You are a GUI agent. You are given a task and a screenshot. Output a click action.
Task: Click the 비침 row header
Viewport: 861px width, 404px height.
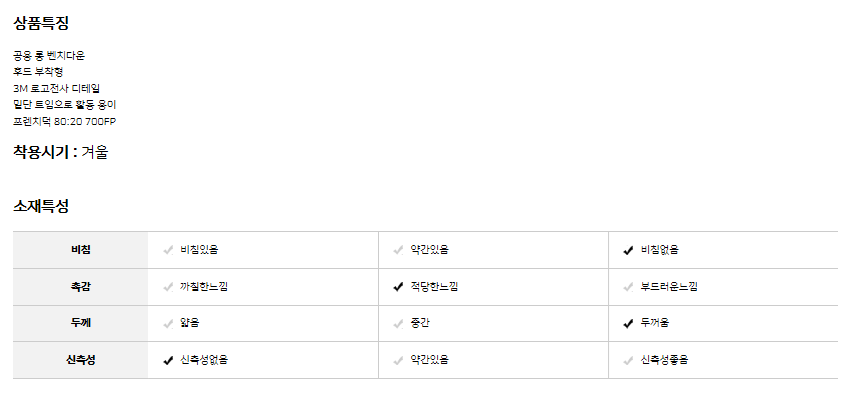pyautogui.click(x=80, y=250)
